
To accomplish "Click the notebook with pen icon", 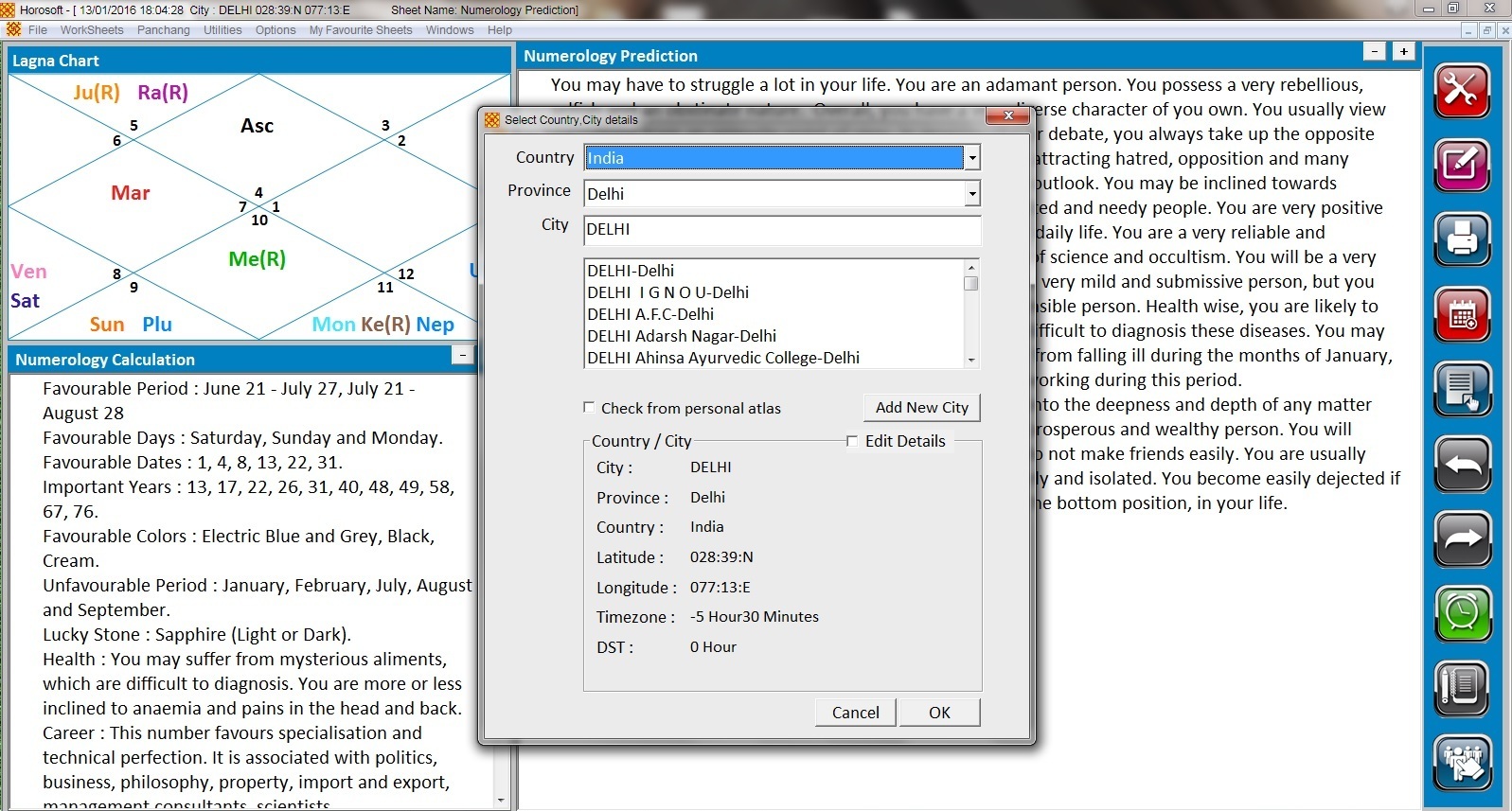I will [x=1462, y=688].
